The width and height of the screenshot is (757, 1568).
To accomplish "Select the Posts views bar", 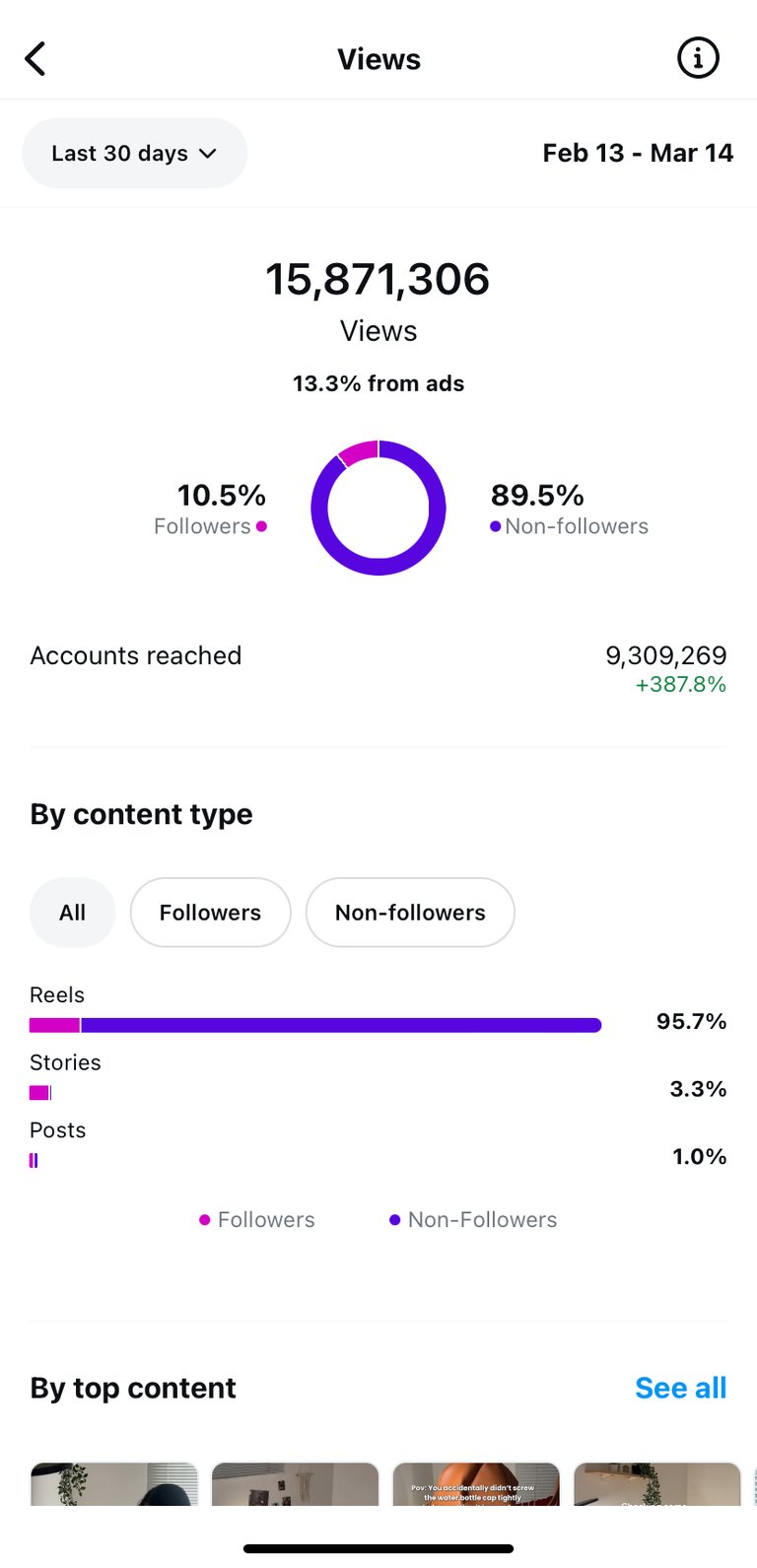I will (x=34, y=1161).
